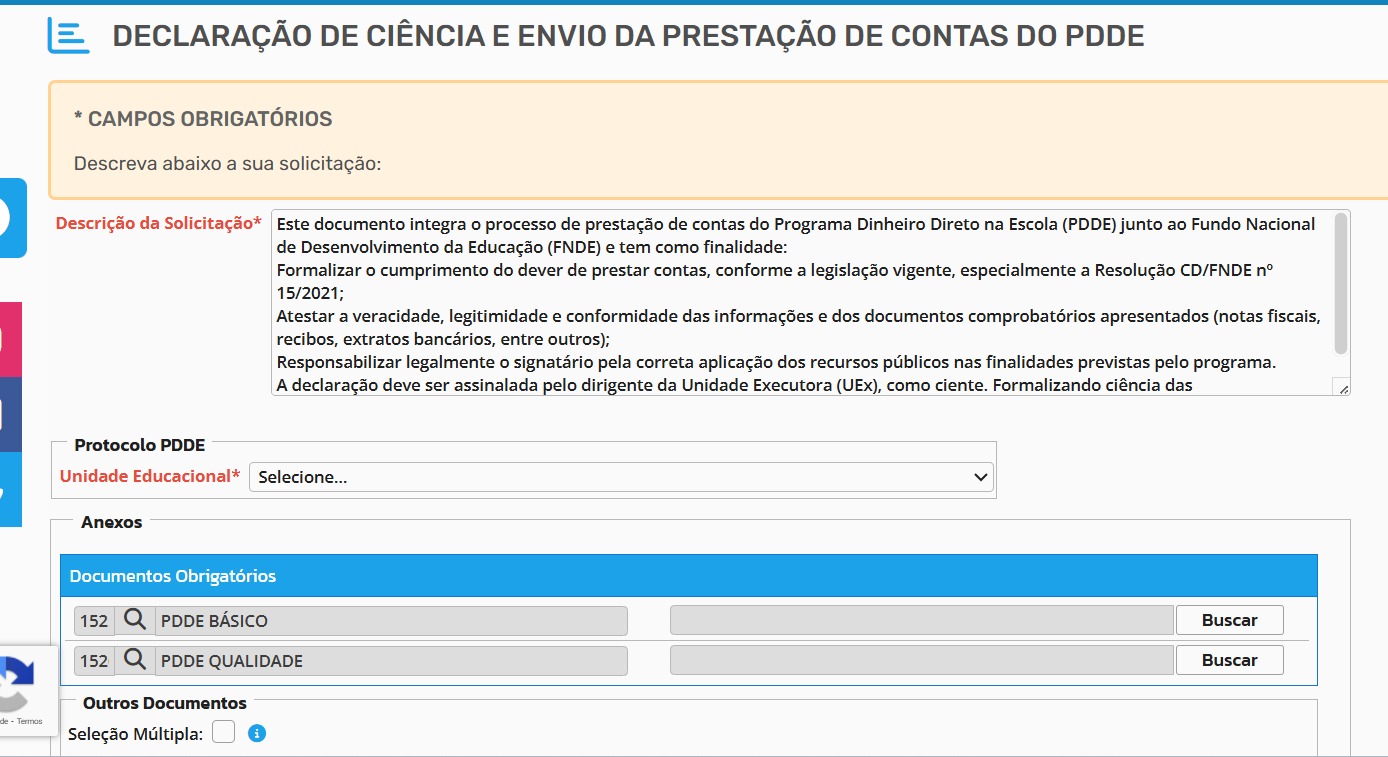Click the description textarea scrollbar
This screenshot has width=1388, height=757.
coord(1342,284)
